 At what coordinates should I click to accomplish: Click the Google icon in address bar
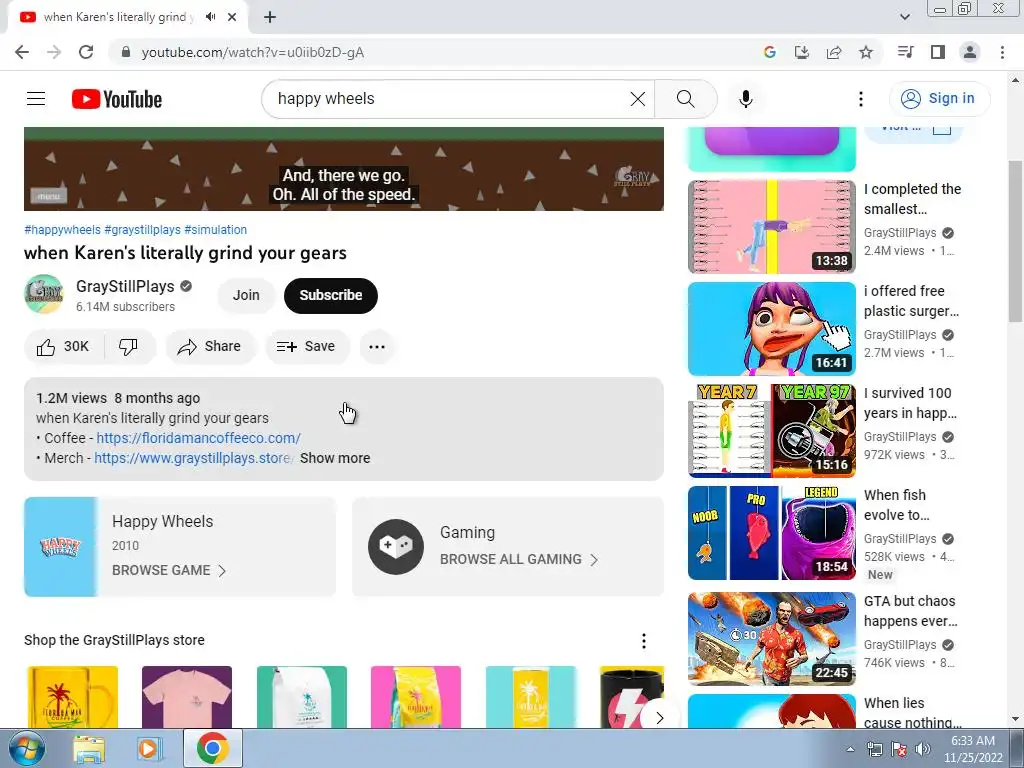click(770, 52)
